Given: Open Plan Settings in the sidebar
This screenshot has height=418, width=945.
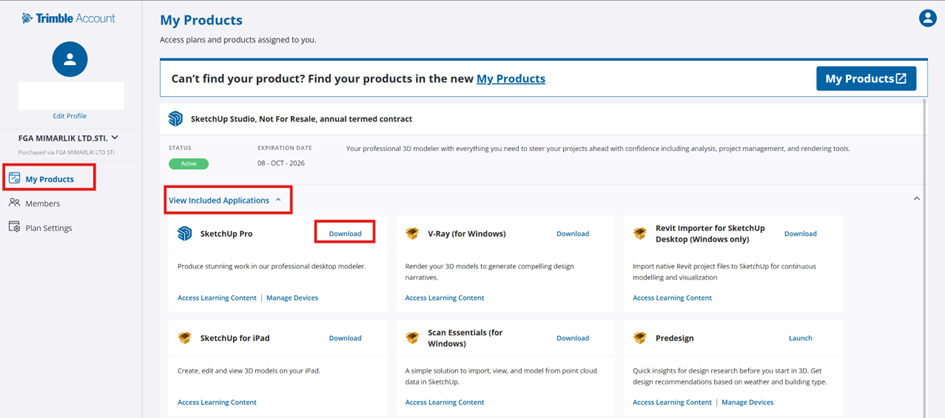Looking at the screenshot, I should (48, 228).
